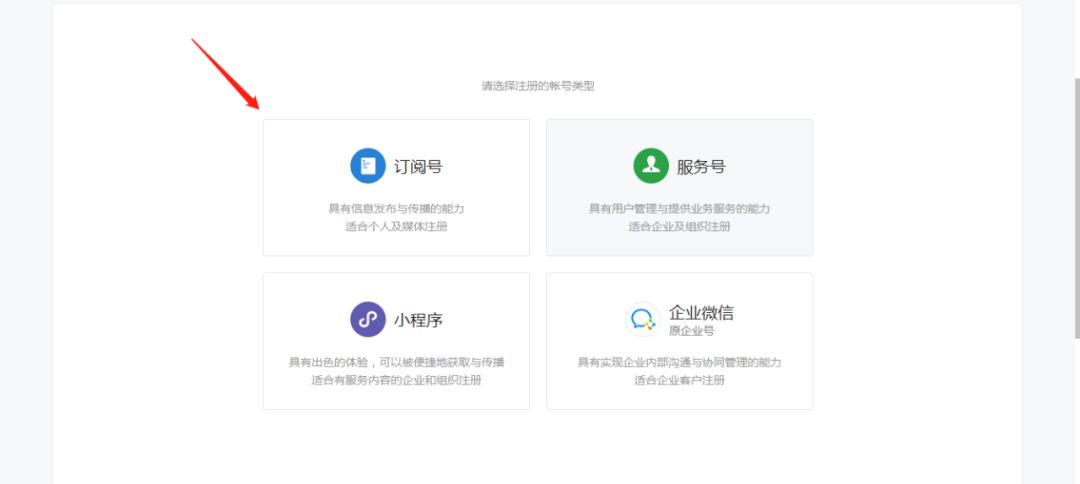Click 适合企业及组织注册 text

click(x=679, y=227)
